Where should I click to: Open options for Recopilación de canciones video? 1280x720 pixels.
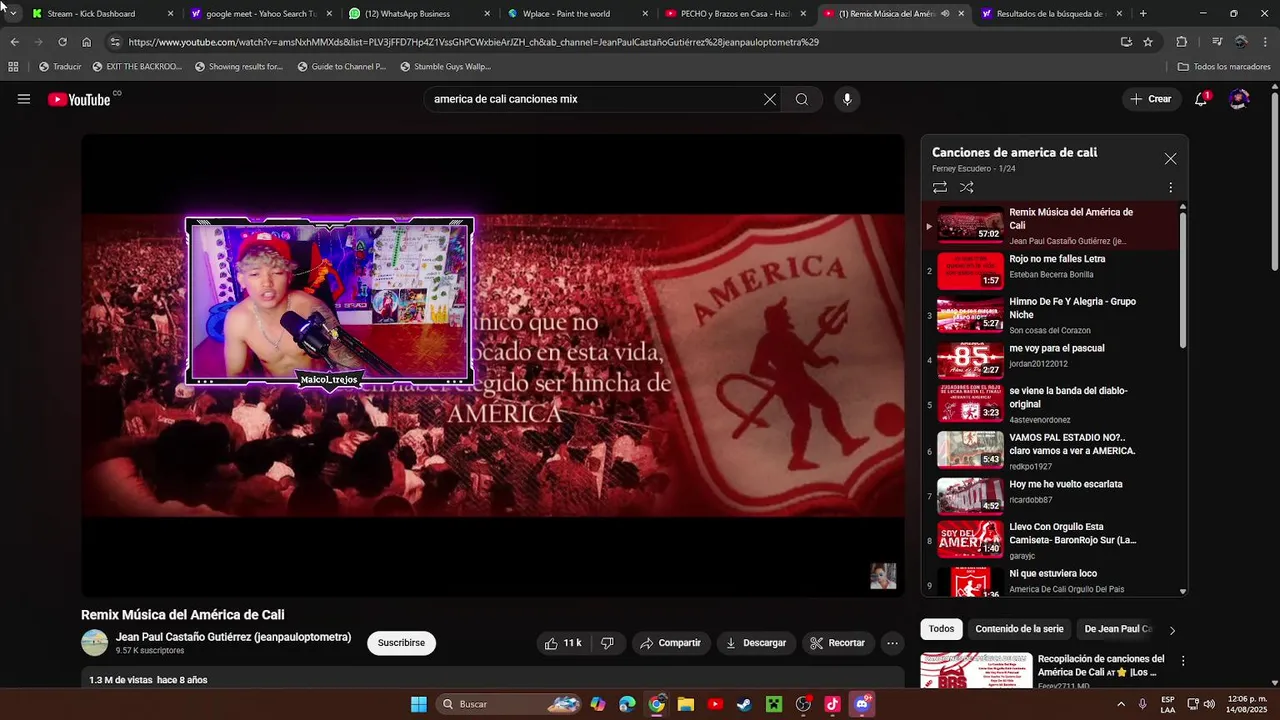1183,661
